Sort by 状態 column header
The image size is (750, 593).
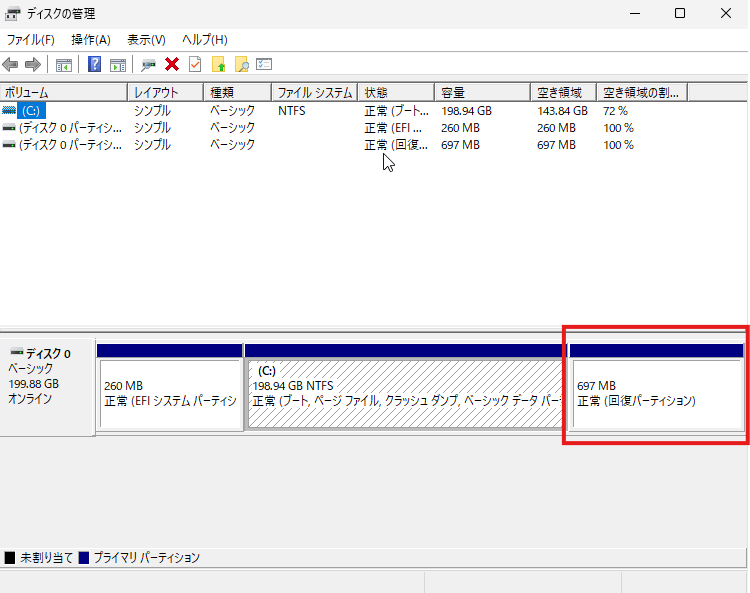point(396,92)
